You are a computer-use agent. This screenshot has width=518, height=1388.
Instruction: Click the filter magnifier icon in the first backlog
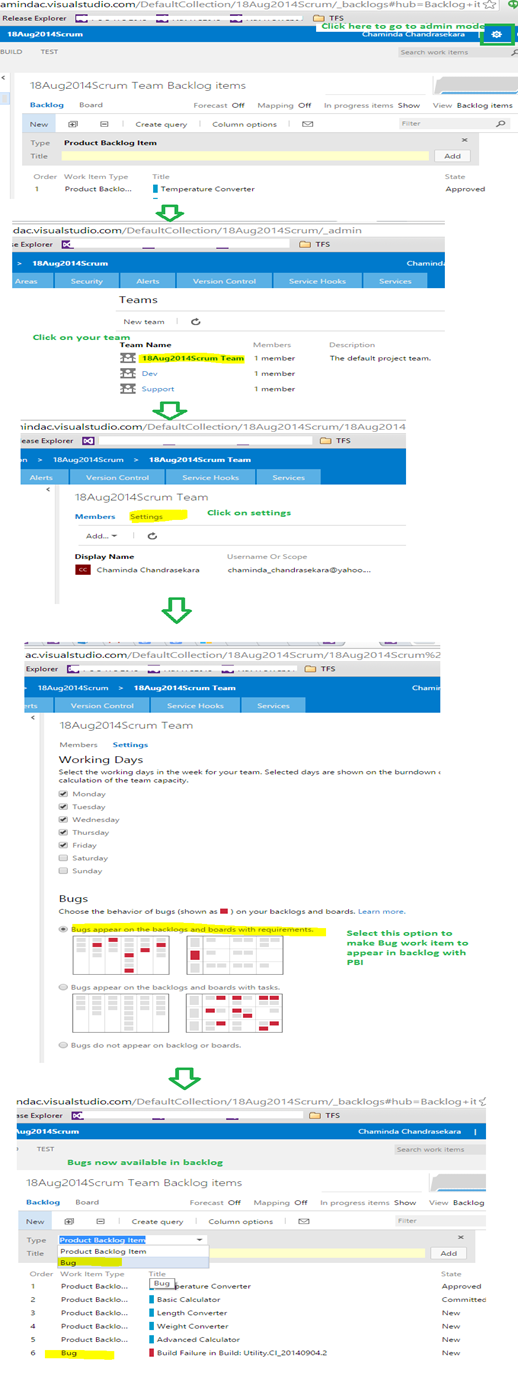click(x=499, y=124)
